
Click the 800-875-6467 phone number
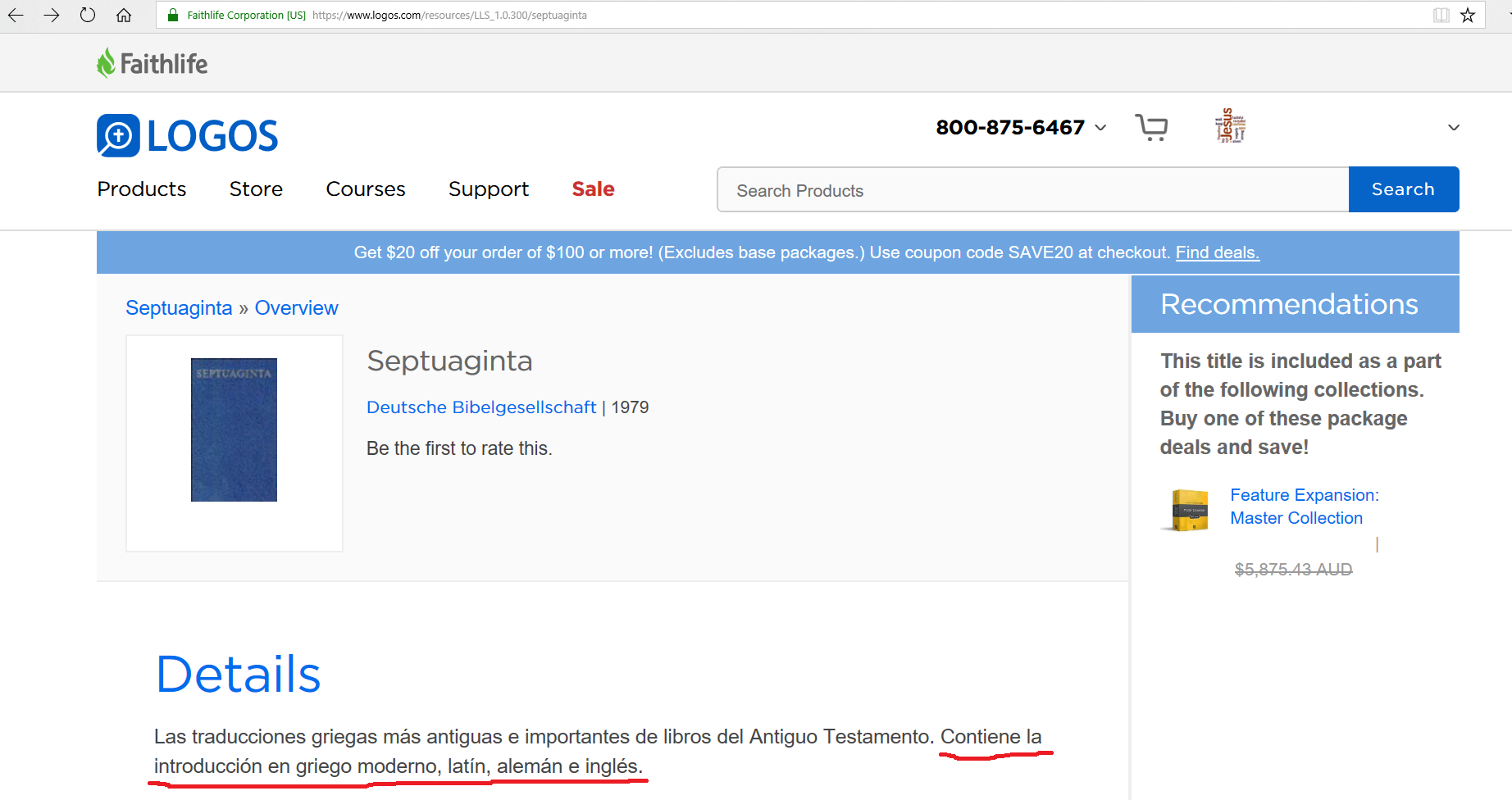[x=1010, y=128]
